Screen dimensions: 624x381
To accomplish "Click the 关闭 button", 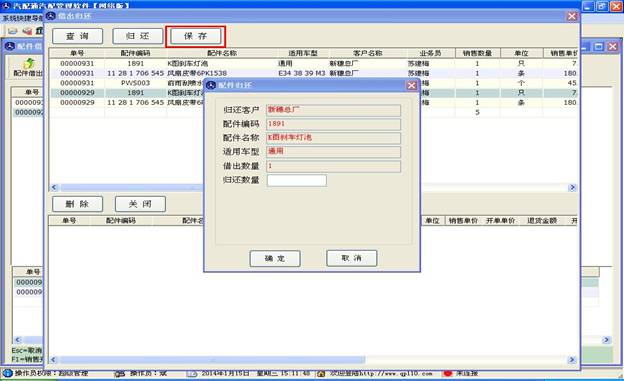I will [140, 204].
